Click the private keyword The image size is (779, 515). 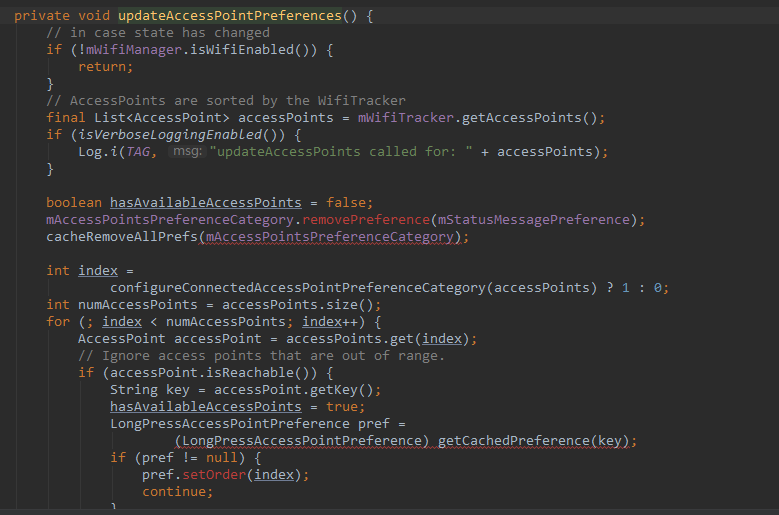pos(42,16)
